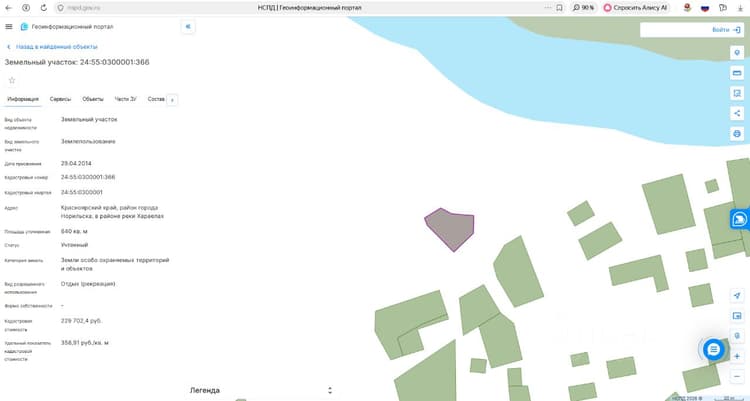
Task: Collapse the left information panel
Action: 188,27
